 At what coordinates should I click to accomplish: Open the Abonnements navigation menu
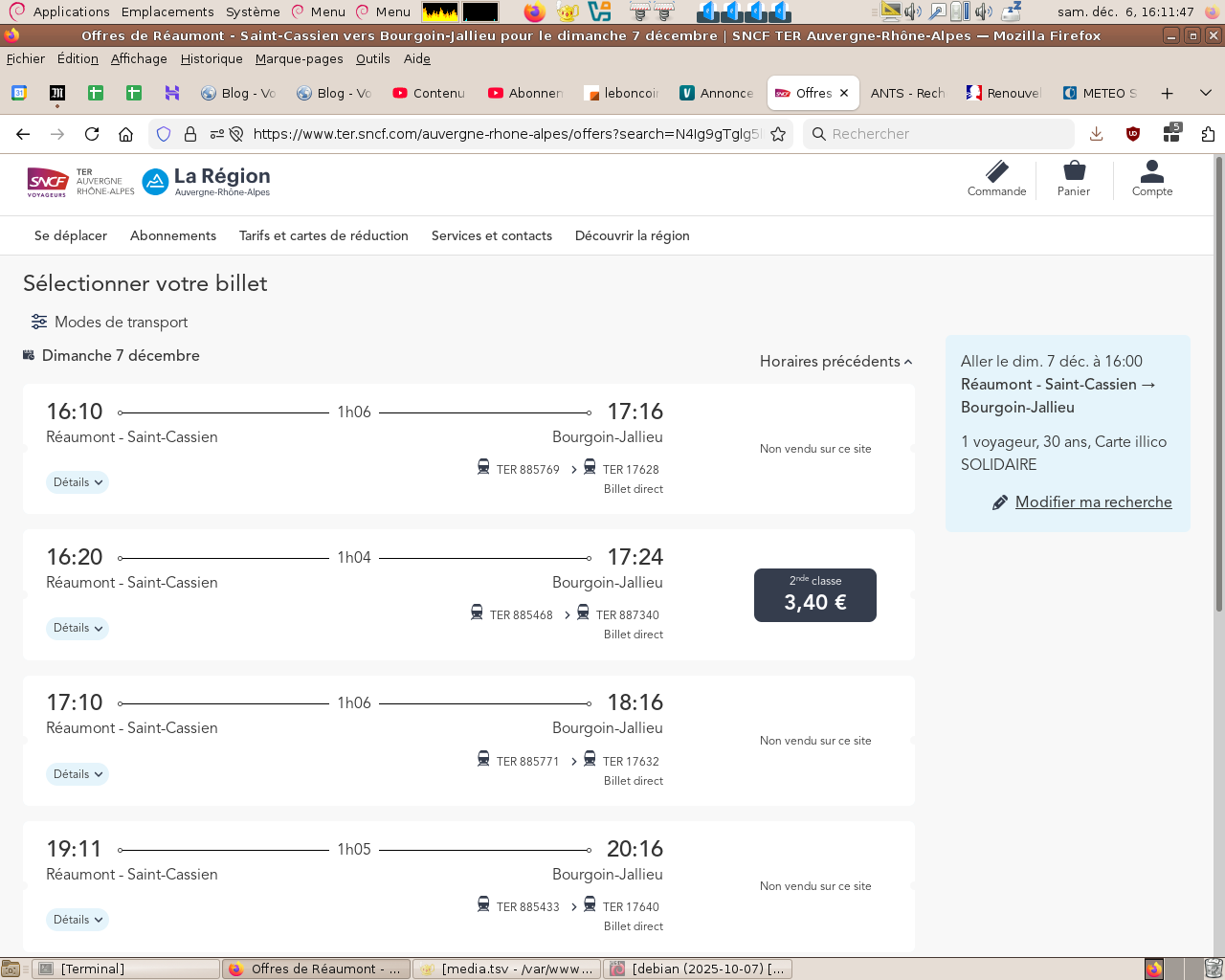point(173,235)
